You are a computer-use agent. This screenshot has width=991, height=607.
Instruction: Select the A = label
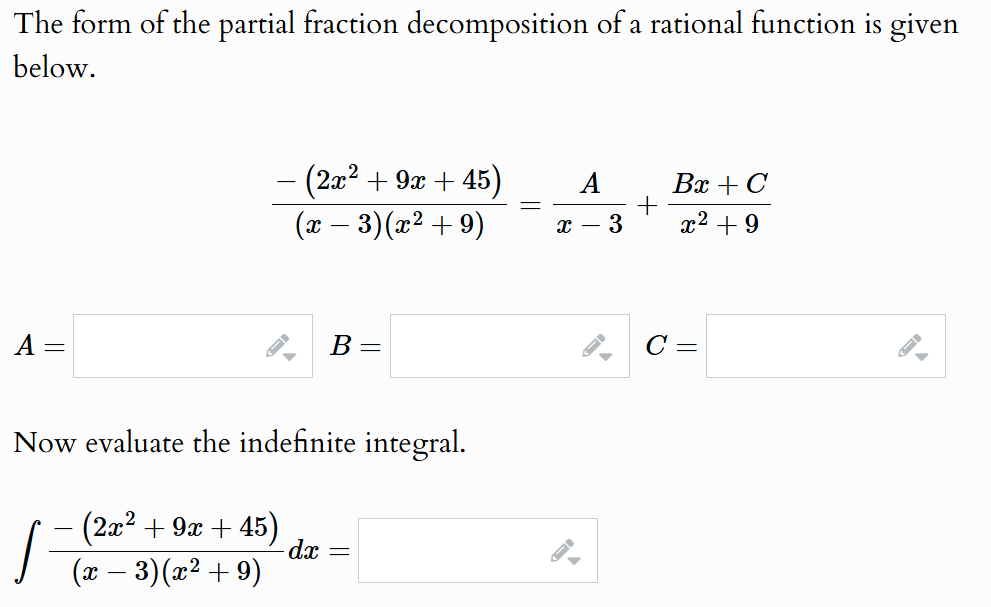(x=38, y=347)
